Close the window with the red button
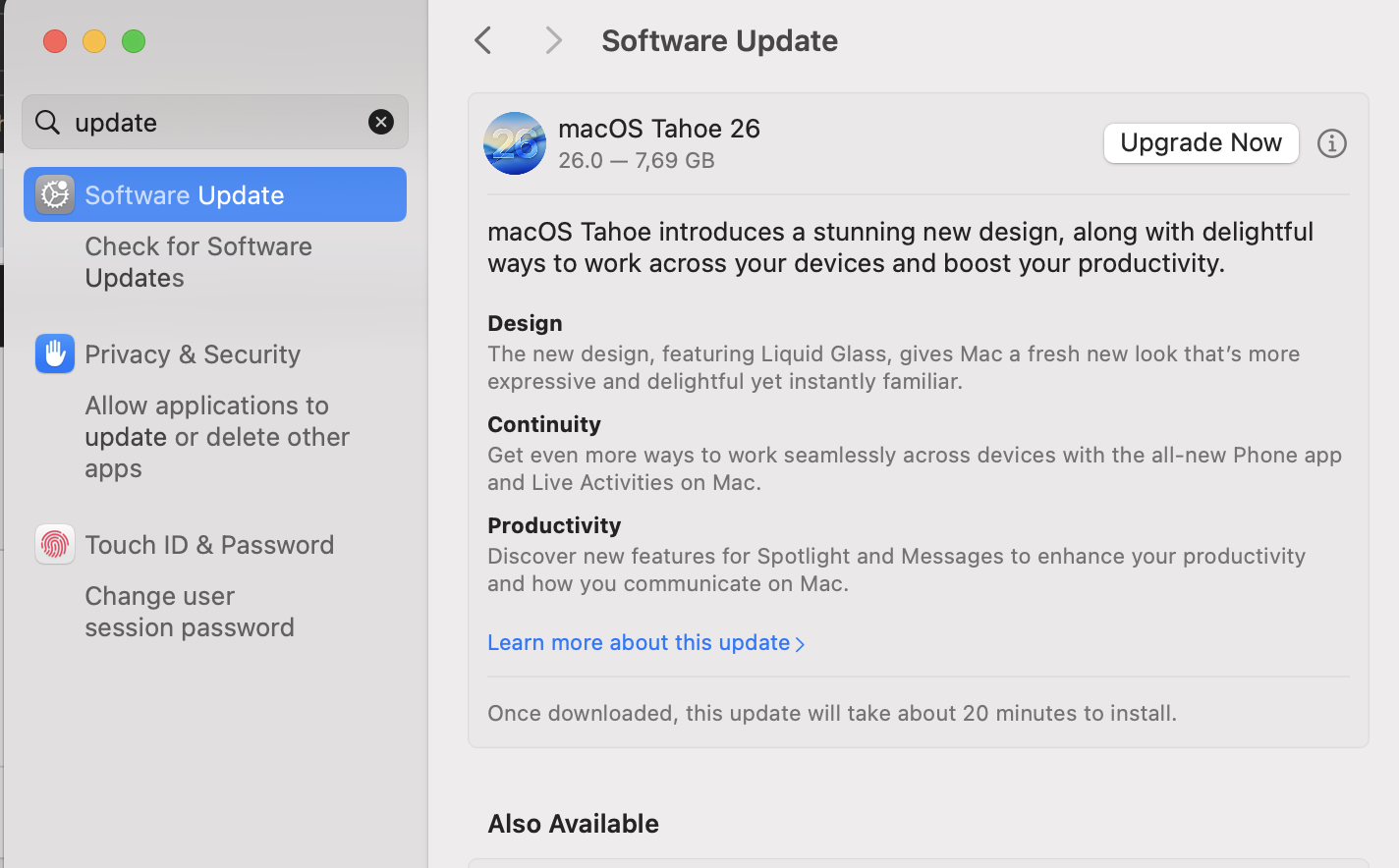 click(55, 41)
